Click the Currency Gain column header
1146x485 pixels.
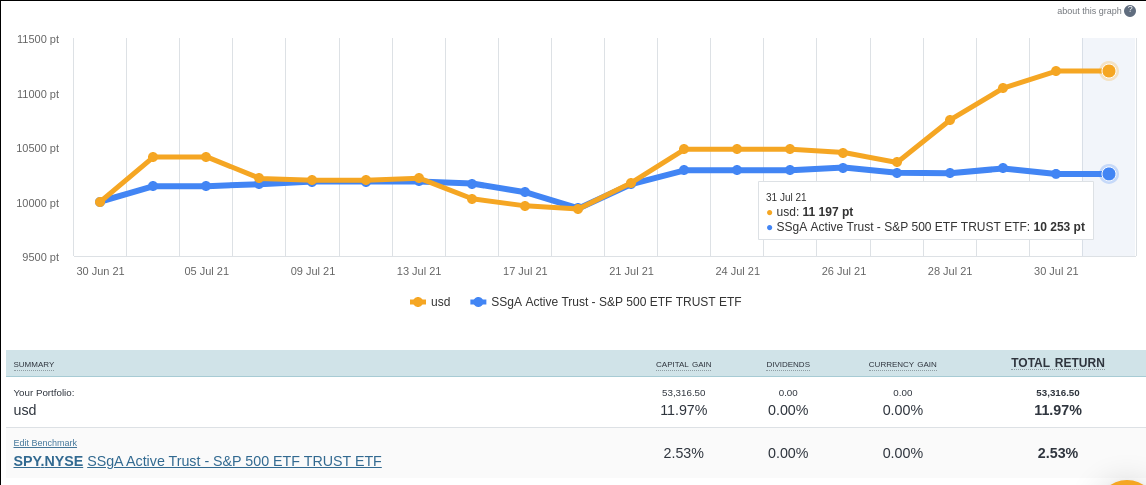tap(902, 365)
